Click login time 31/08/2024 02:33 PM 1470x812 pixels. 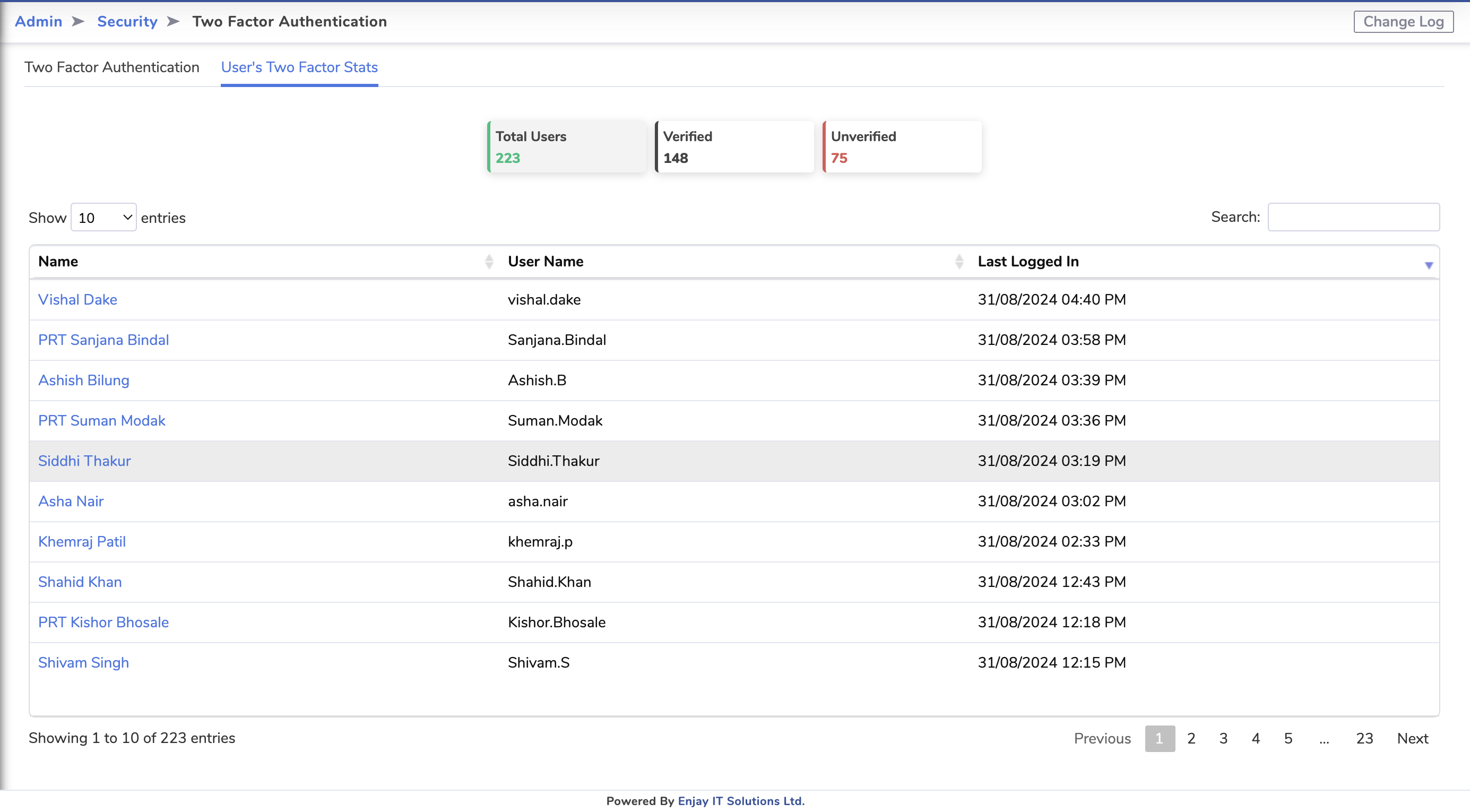pyautogui.click(x=1052, y=541)
